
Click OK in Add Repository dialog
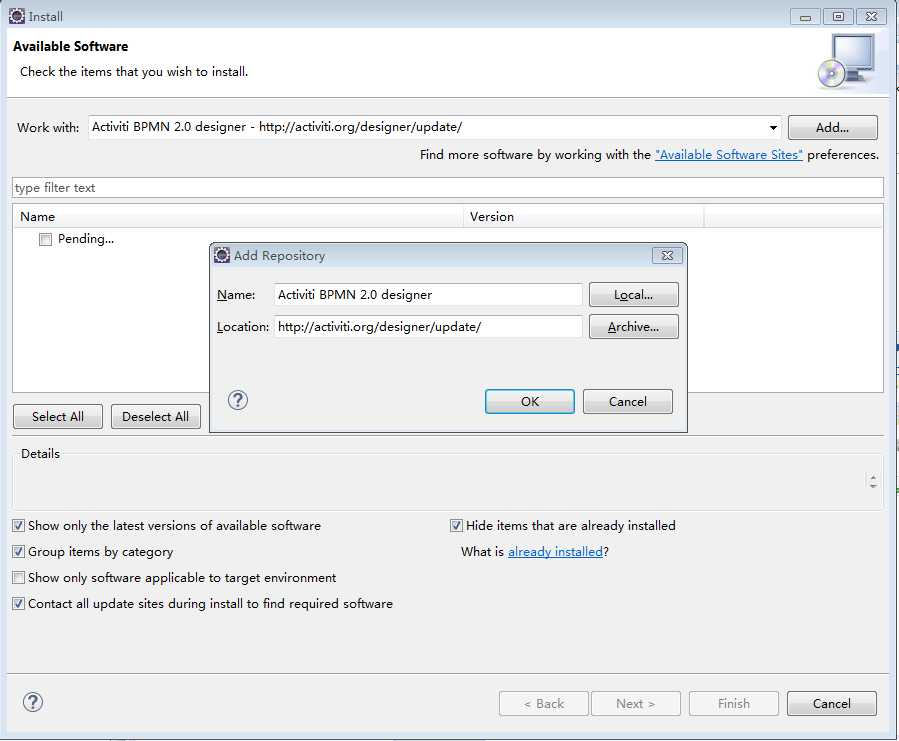pyautogui.click(x=530, y=401)
